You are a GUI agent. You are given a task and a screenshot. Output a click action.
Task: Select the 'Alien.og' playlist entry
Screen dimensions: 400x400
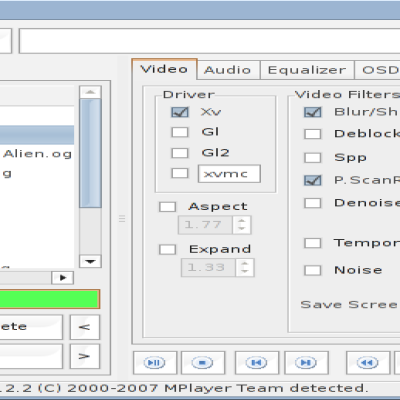pos(37,154)
